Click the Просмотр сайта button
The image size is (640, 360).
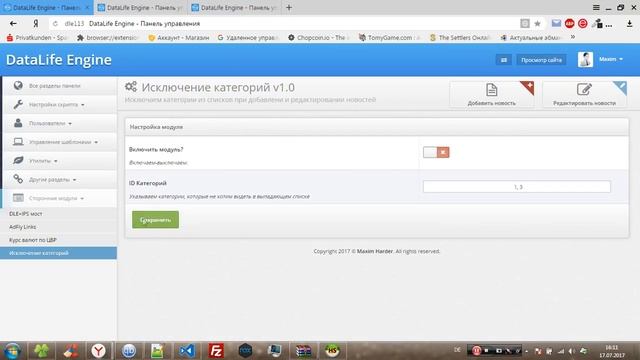click(541, 60)
